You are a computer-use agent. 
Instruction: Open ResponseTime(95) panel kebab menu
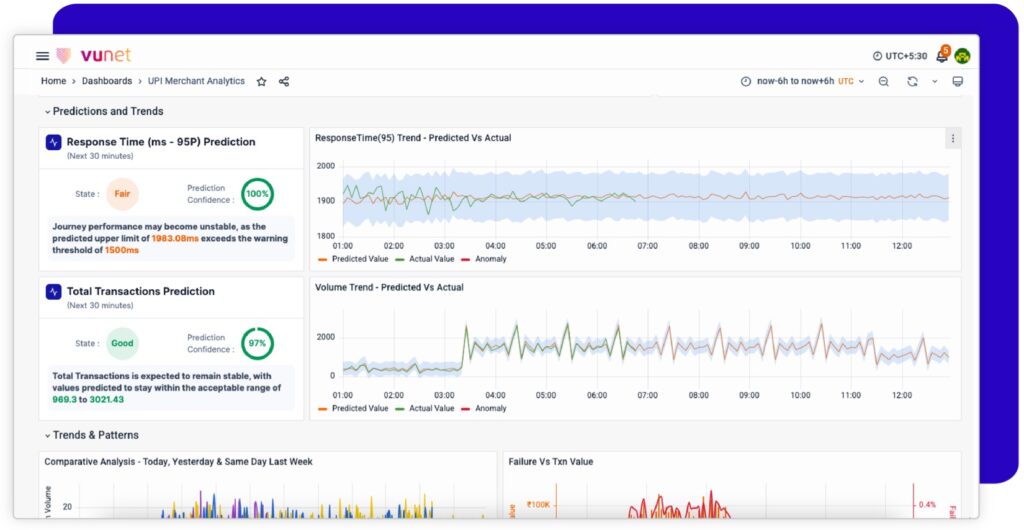pos(952,139)
